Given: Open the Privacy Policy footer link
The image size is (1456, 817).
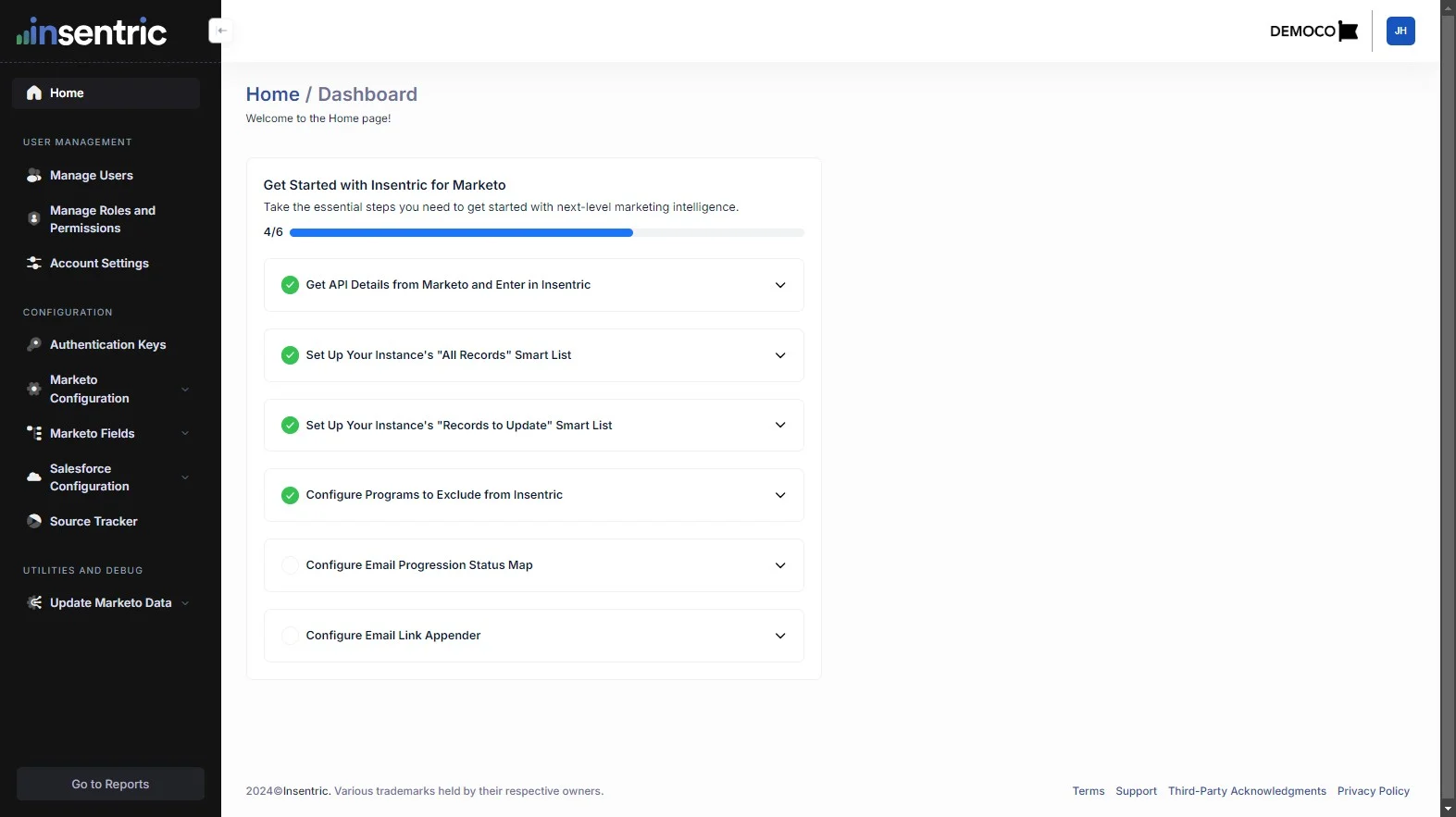Looking at the screenshot, I should tap(1374, 791).
